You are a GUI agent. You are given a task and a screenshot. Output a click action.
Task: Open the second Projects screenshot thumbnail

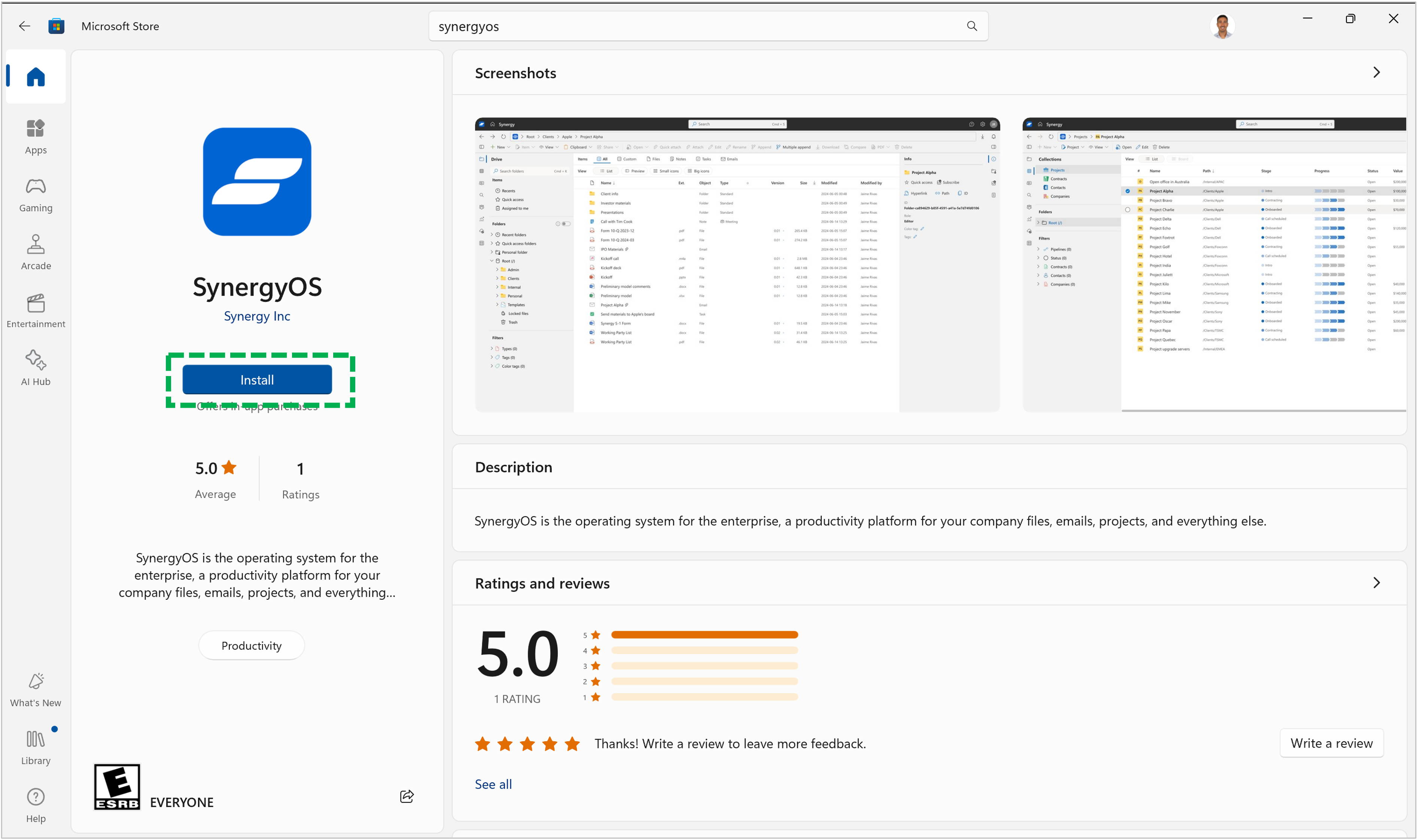pos(1214,264)
